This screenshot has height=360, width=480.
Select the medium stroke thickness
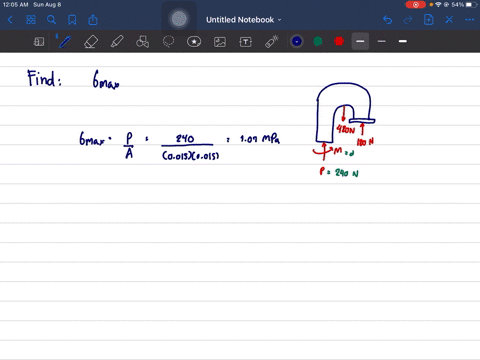[x=360, y=41]
